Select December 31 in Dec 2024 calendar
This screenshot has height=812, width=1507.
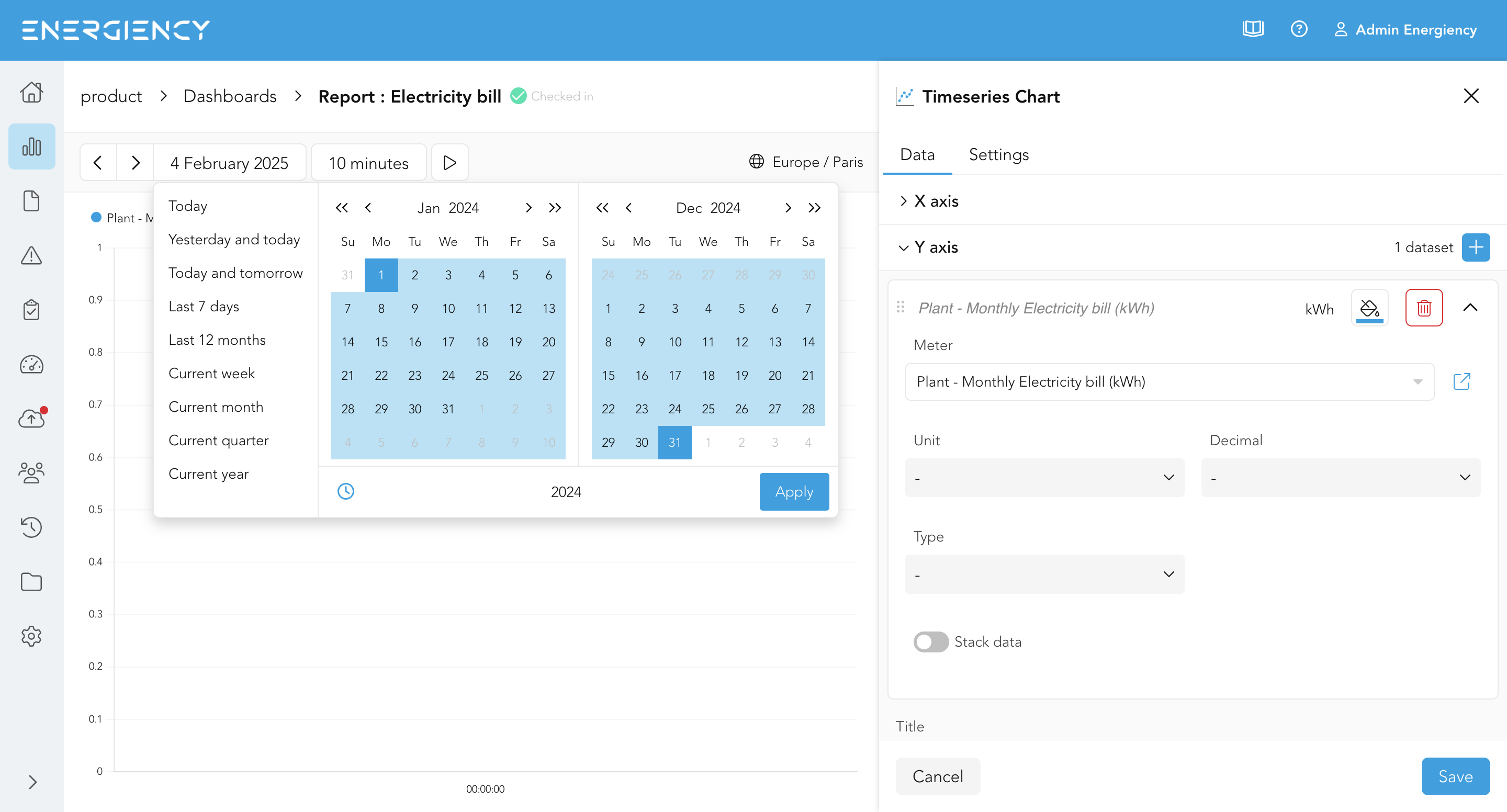tap(674, 442)
